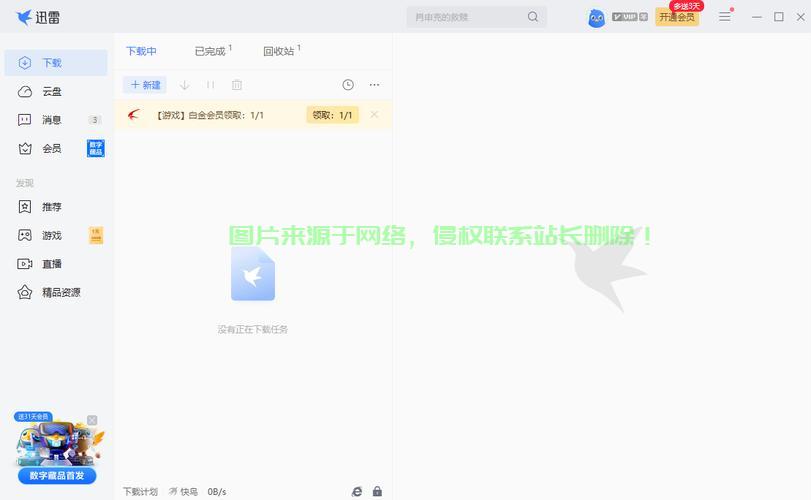This screenshot has height=500, width=811.
Task: Open the 数字藏品首发 ad thumbnail
Action: tap(58, 442)
